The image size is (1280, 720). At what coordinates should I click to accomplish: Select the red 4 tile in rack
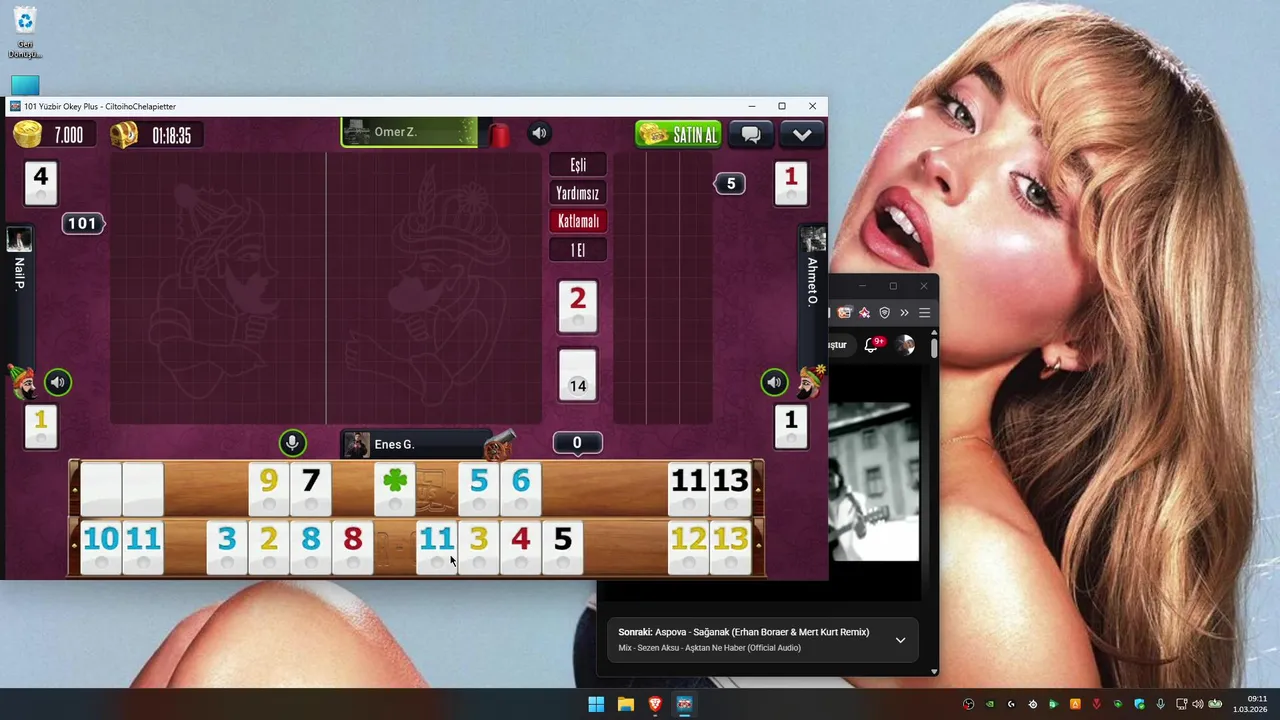point(520,546)
